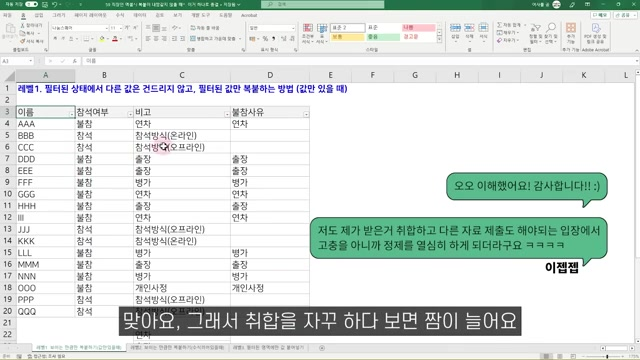Open the File (파일) tab

click(7, 15)
